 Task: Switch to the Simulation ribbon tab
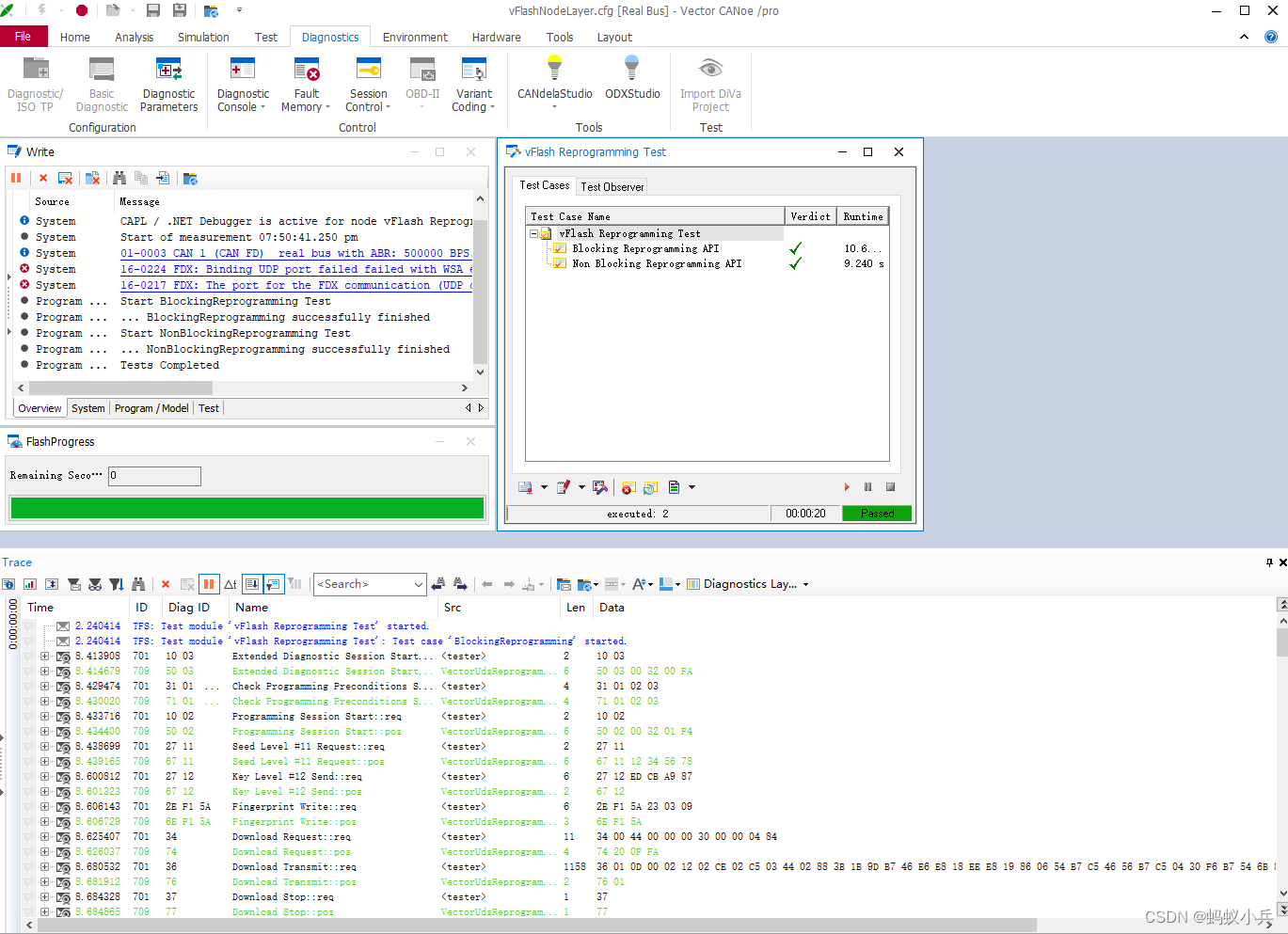click(x=203, y=38)
